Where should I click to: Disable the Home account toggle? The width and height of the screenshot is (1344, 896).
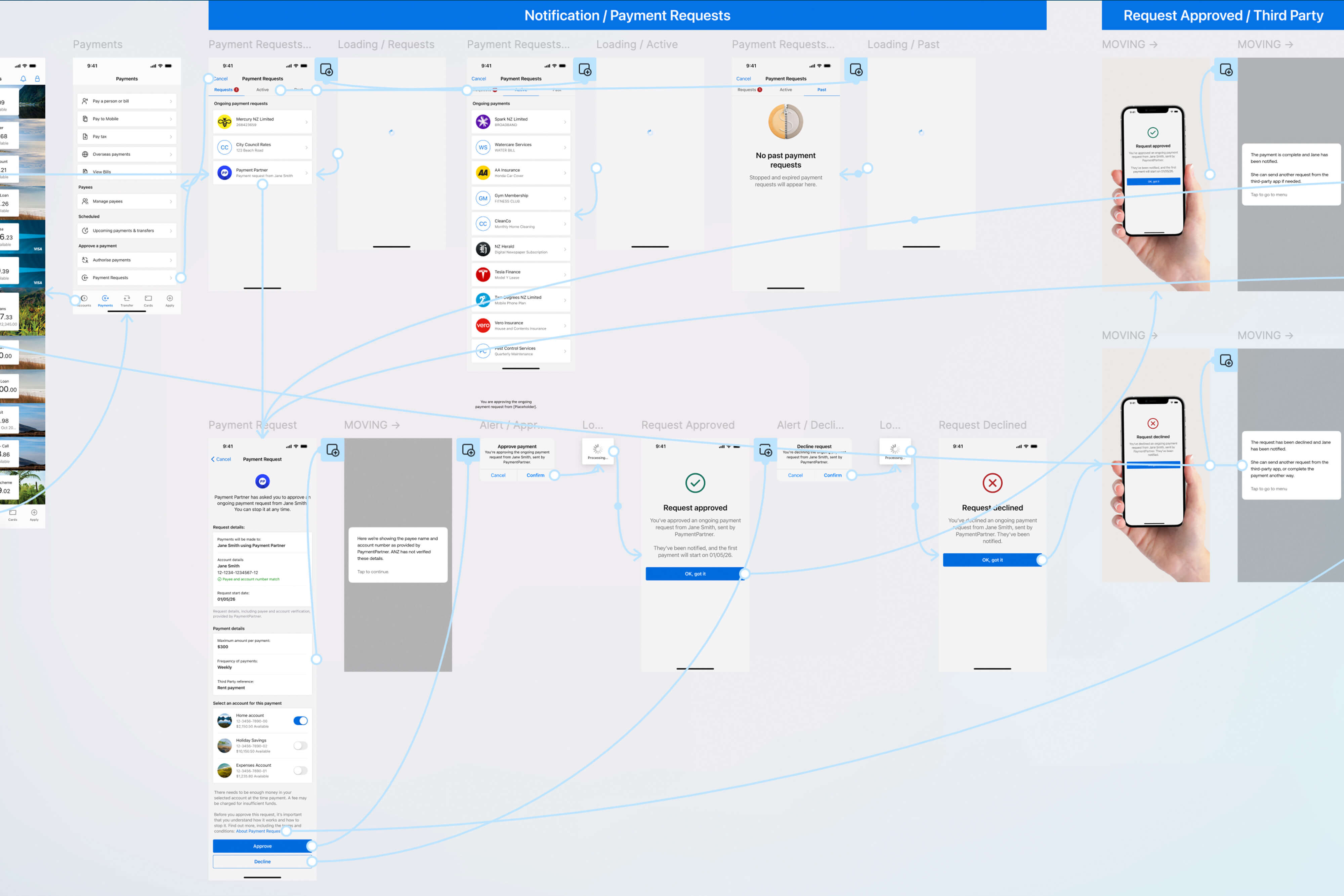pyautogui.click(x=301, y=721)
